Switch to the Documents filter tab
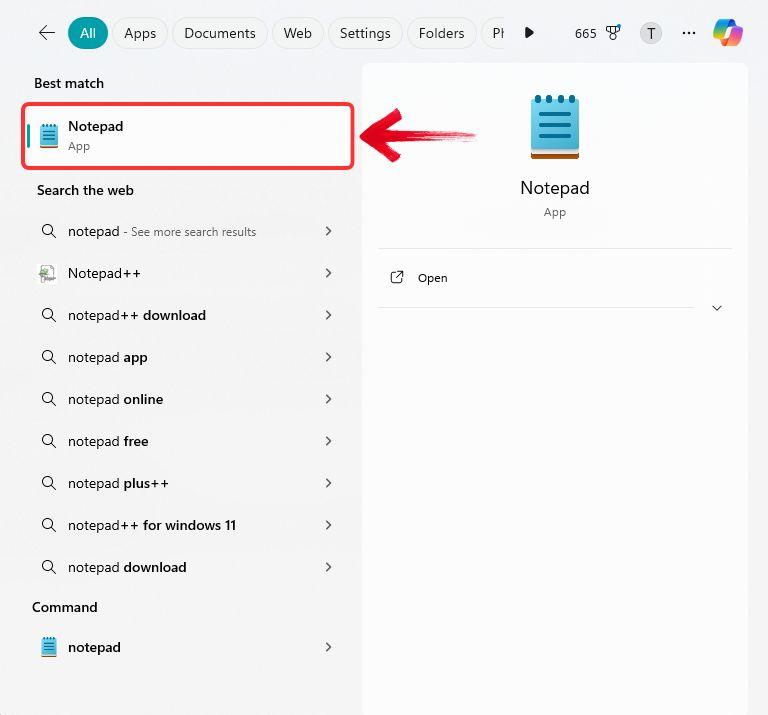Viewport: 768px width, 715px height. tap(220, 33)
